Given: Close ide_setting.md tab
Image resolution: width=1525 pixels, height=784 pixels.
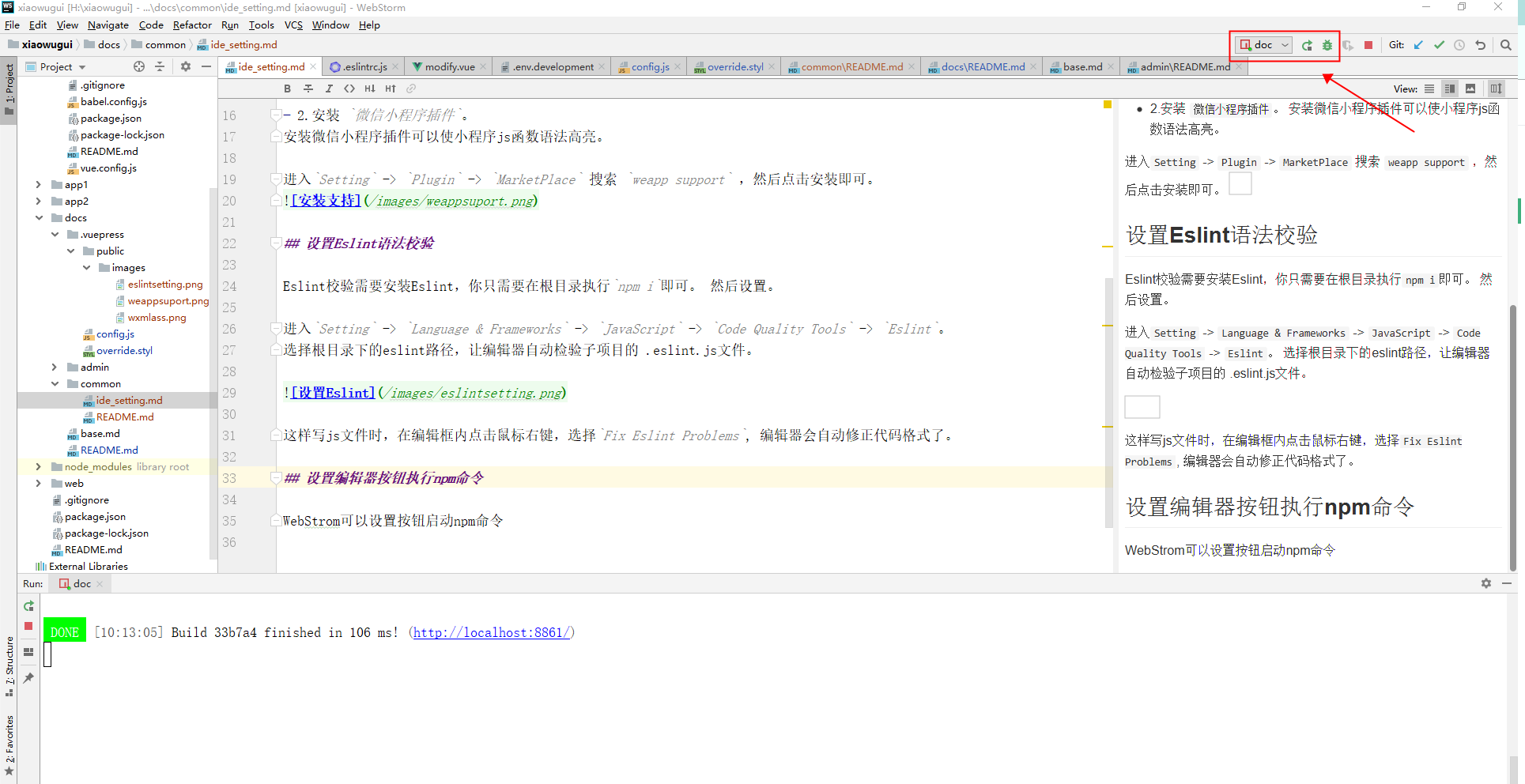Looking at the screenshot, I should tap(313, 67).
